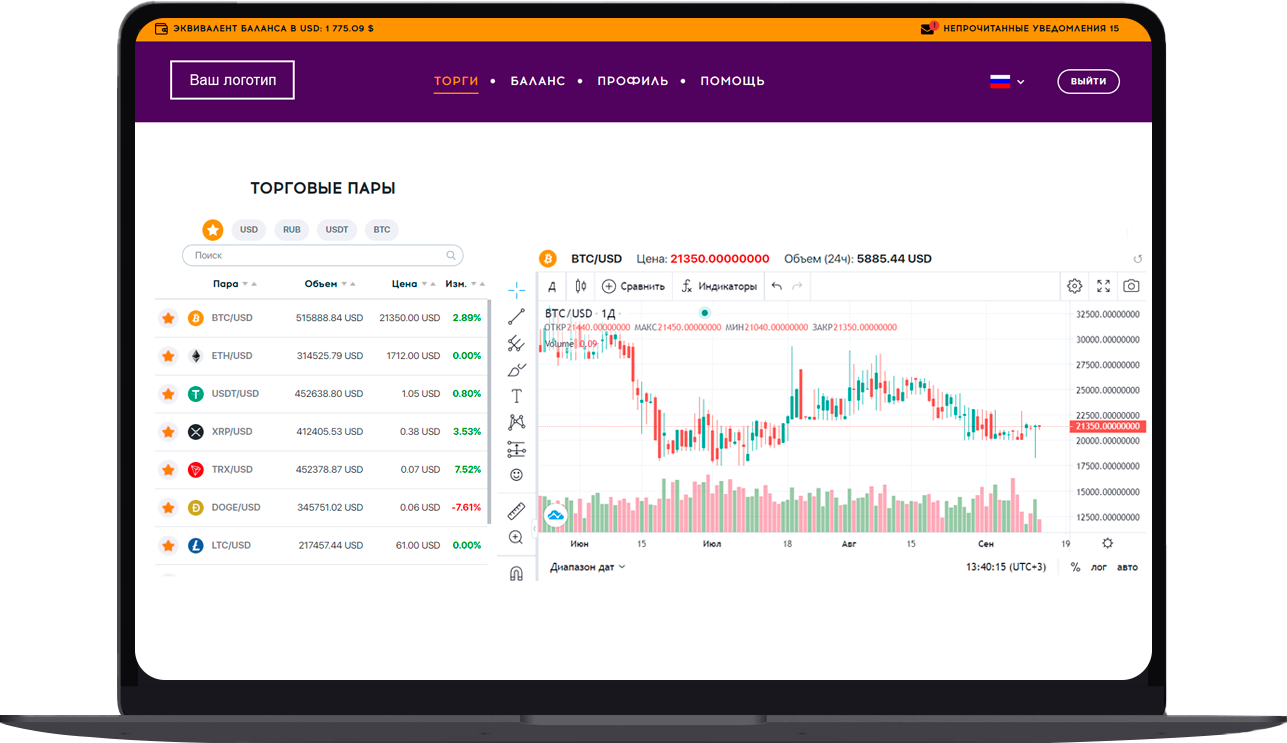Open the emoji sticker tool
Screen dimensions: 1287x743
516,475
